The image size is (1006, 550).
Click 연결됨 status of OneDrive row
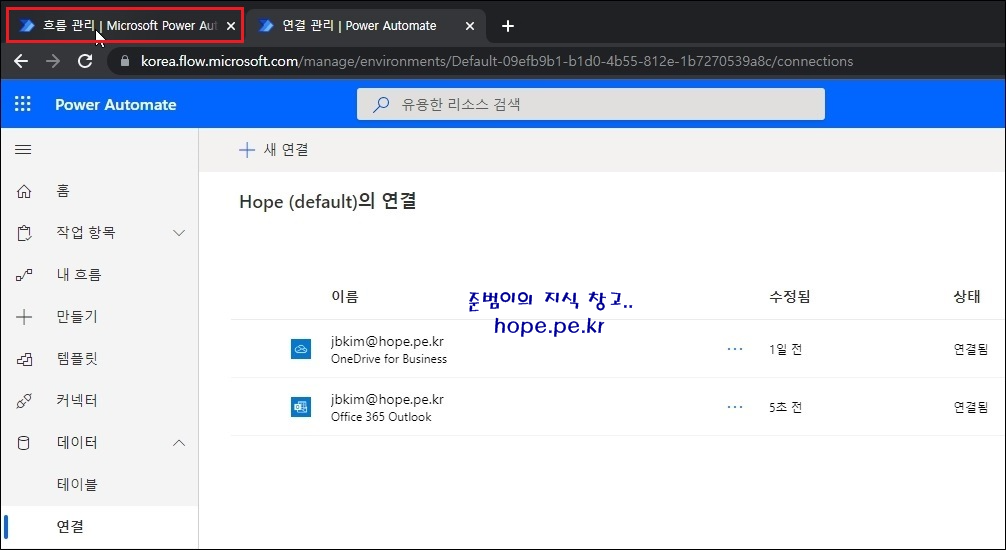pyautogui.click(x=971, y=349)
